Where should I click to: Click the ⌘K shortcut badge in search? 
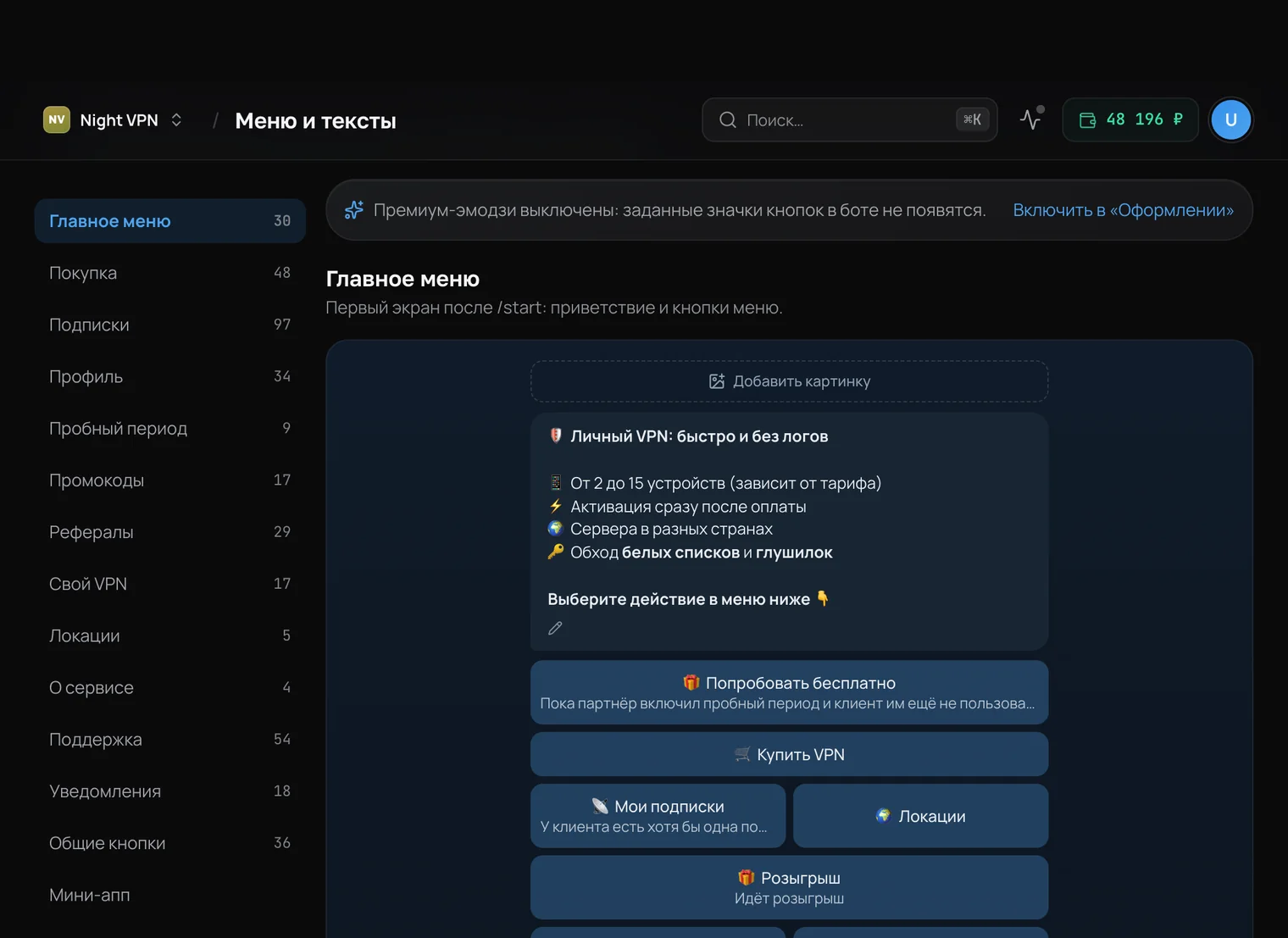972,119
